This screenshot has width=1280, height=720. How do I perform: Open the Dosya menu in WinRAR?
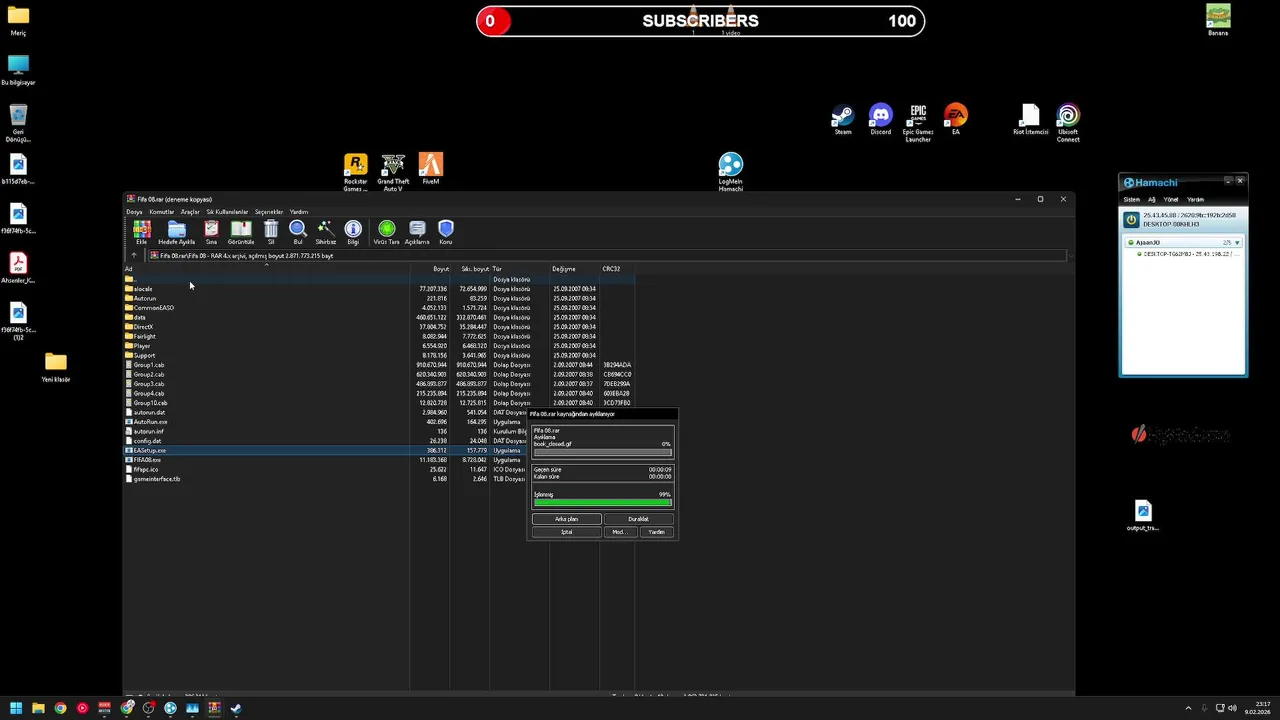(134, 212)
